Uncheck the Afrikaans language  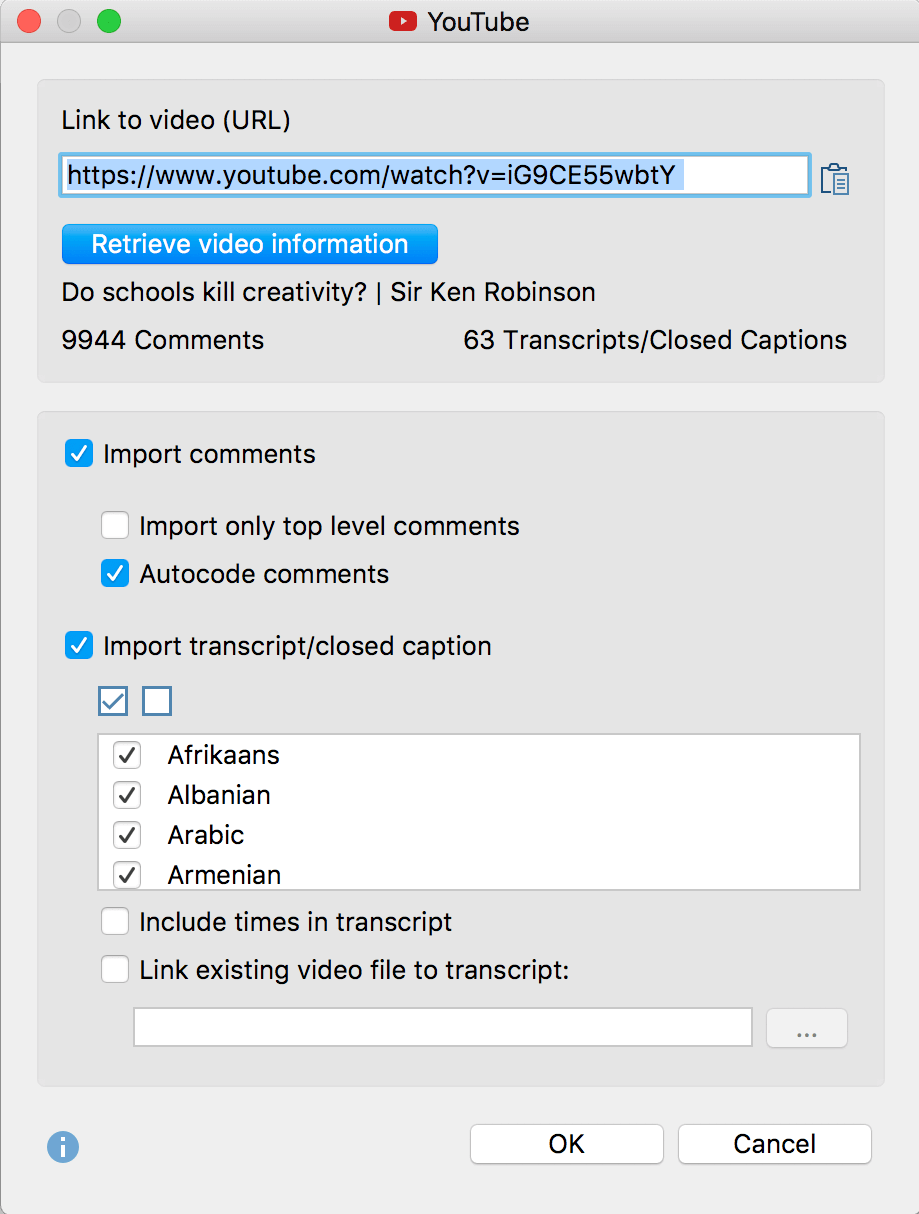pyautogui.click(x=127, y=755)
